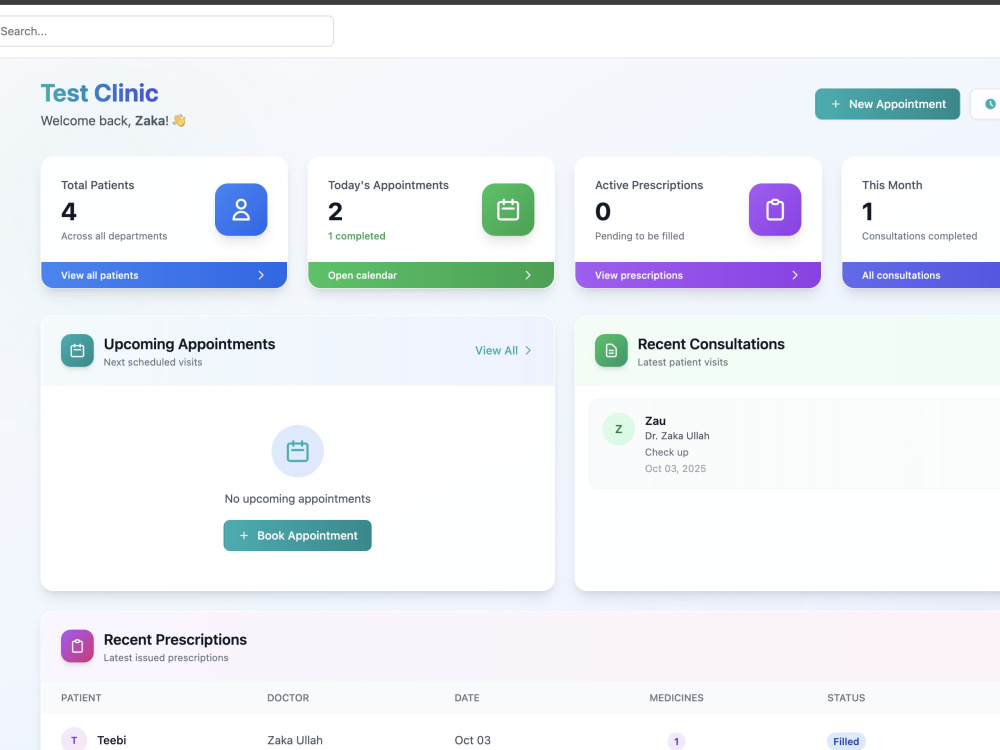Click doctor cell 'Zaka Ullah' in table

tap(295, 740)
